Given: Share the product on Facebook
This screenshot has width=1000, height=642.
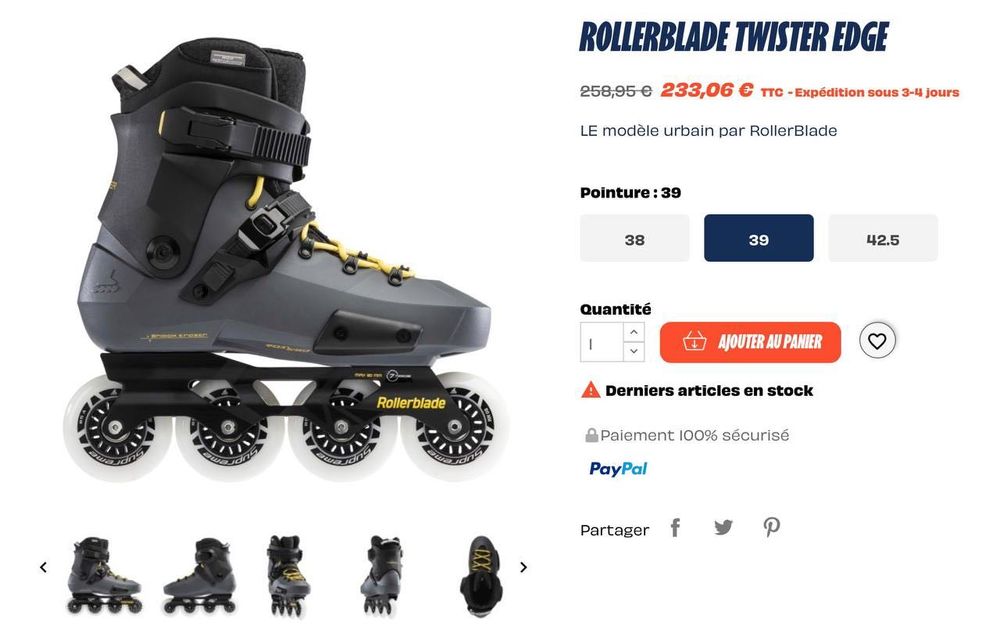Looking at the screenshot, I should pos(675,528).
